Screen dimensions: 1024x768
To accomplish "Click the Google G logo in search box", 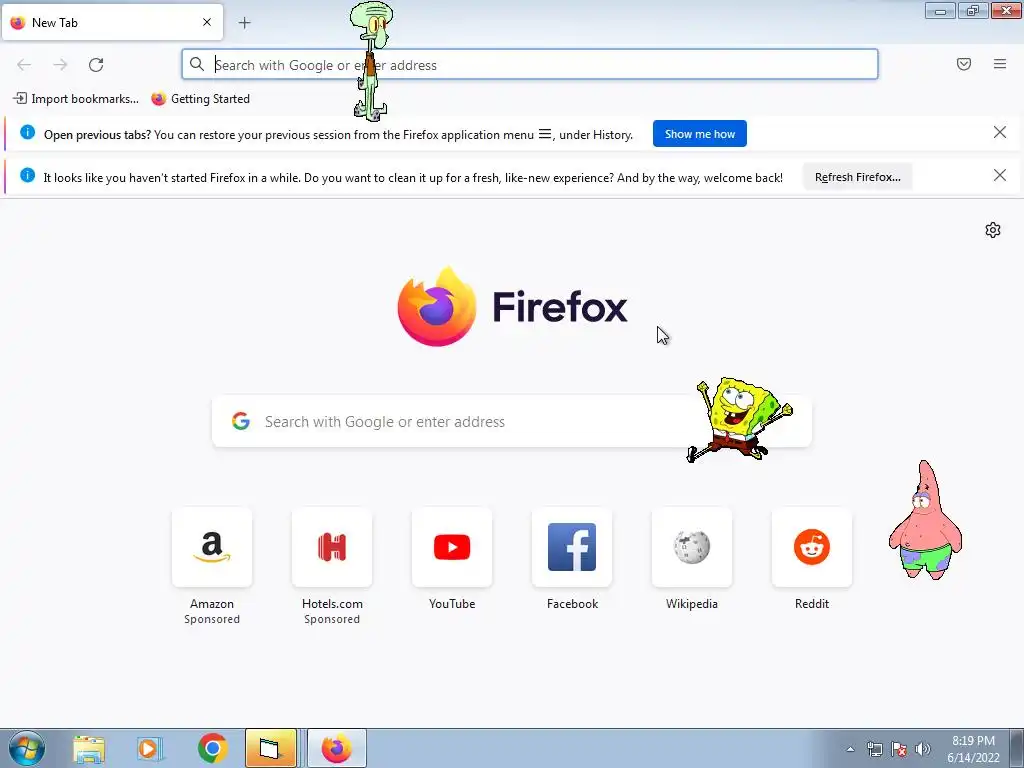I will (241, 421).
